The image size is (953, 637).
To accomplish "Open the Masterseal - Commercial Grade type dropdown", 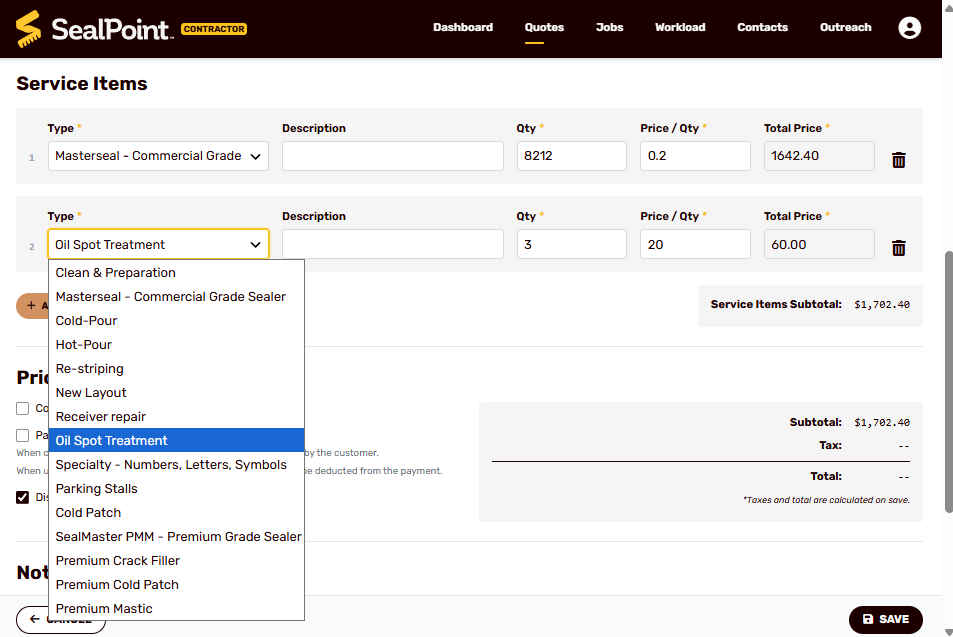I will click(x=158, y=156).
